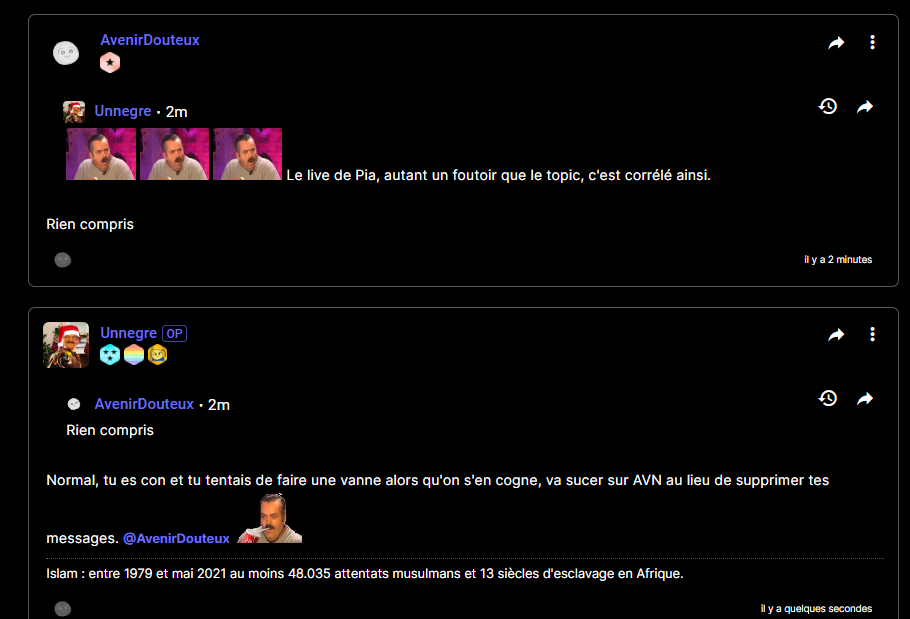Share AvenirDouteux's post with the arrow icon
Image resolution: width=910 pixels, height=619 pixels.
(836, 42)
